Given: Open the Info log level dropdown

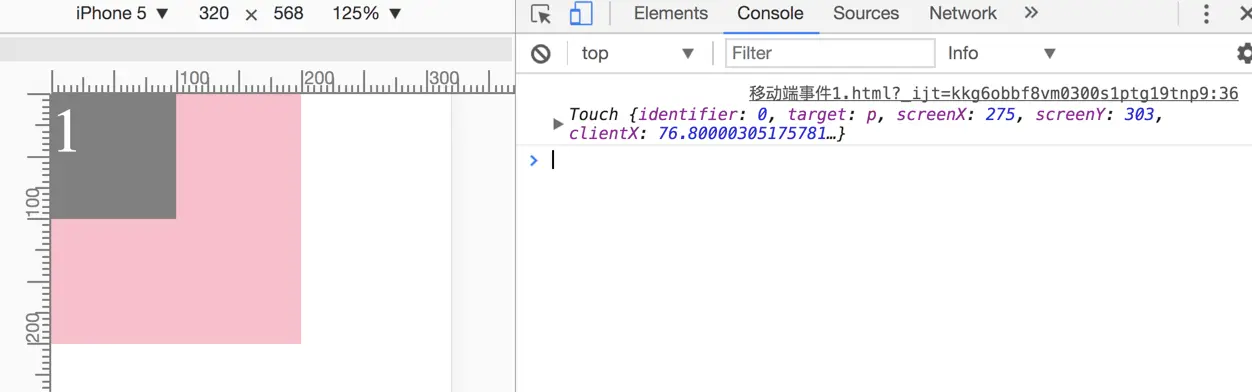Looking at the screenshot, I should (x=1002, y=53).
